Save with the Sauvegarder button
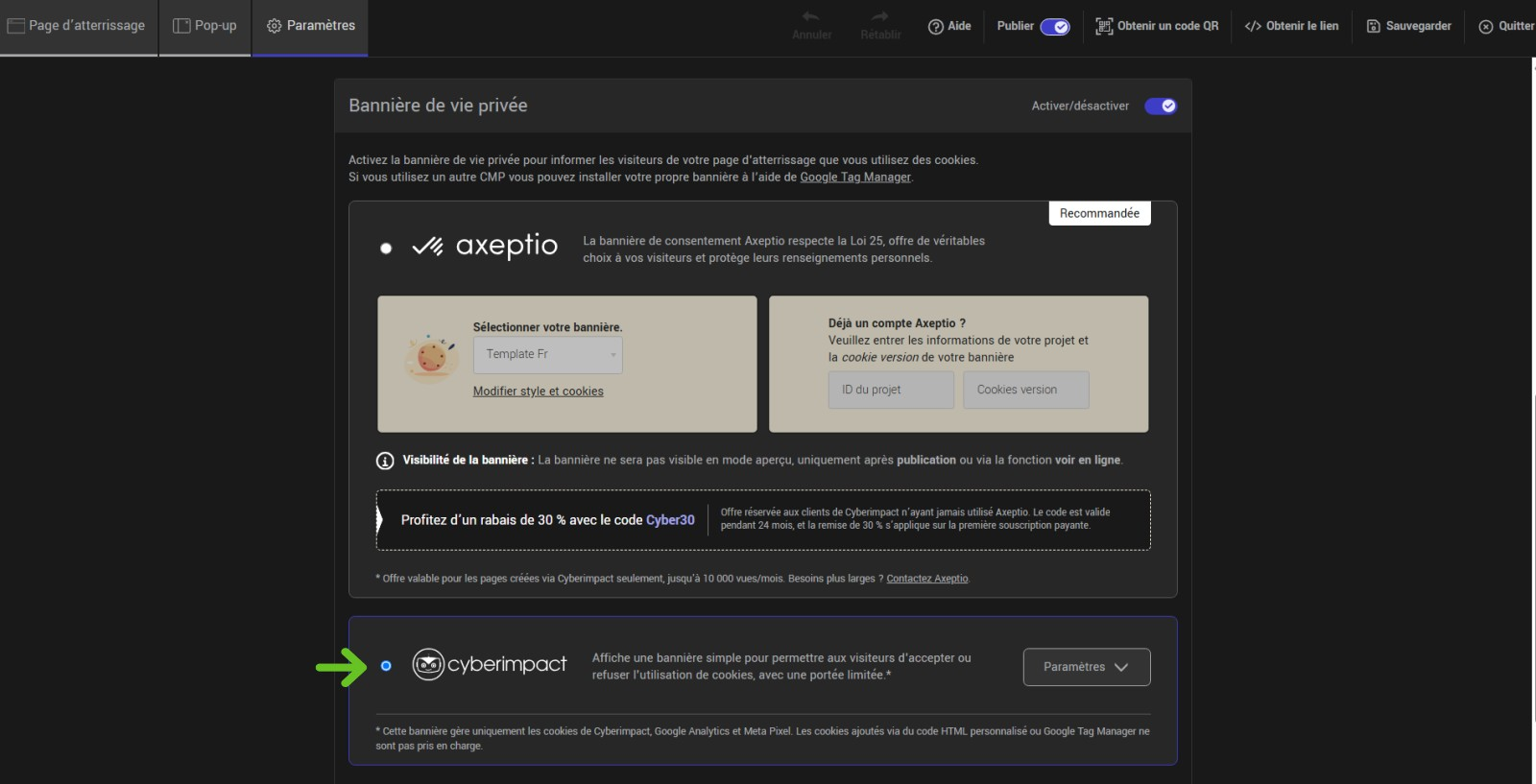 (1408, 26)
